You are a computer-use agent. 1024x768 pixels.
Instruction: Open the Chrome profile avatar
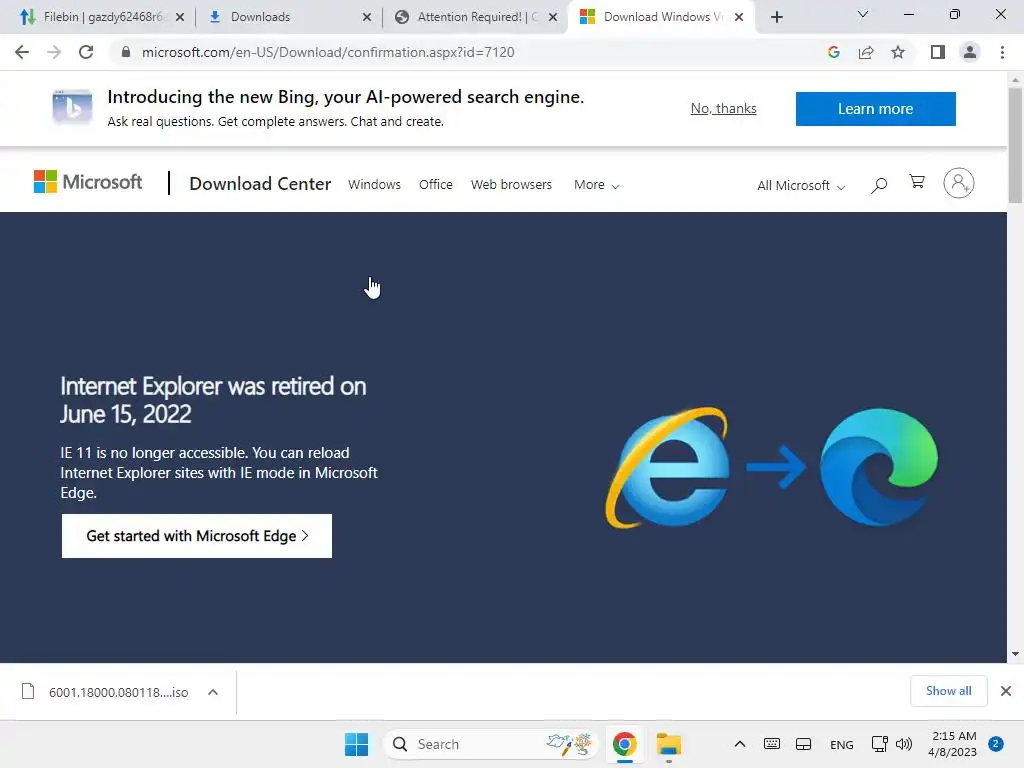(970, 52)
